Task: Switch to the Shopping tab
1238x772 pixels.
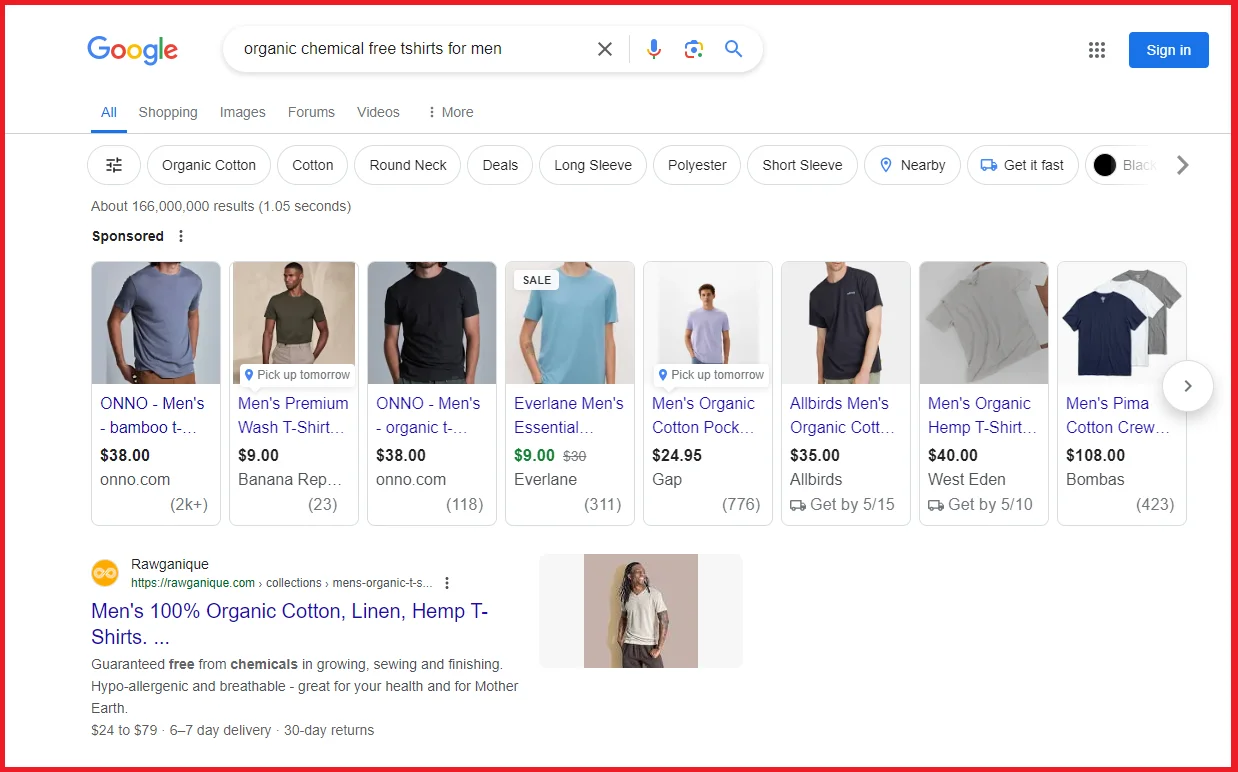Action: (168, 112)
